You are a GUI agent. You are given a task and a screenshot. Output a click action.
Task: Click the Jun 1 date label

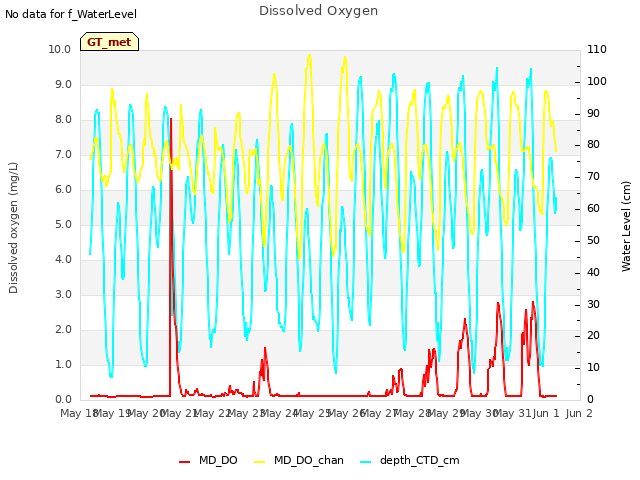click(x=546, y=413)
